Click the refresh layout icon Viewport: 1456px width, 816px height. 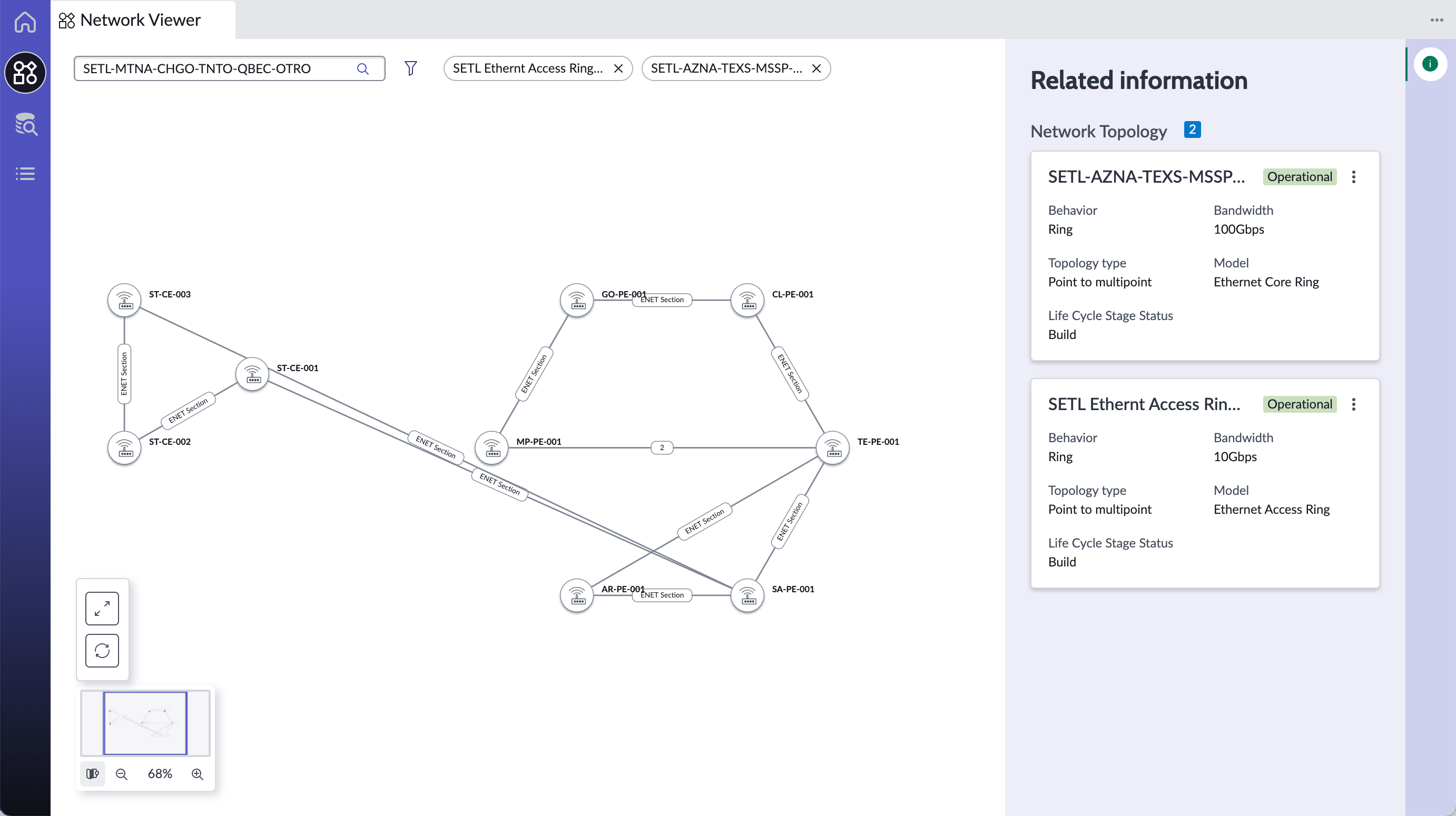[102, 651]
